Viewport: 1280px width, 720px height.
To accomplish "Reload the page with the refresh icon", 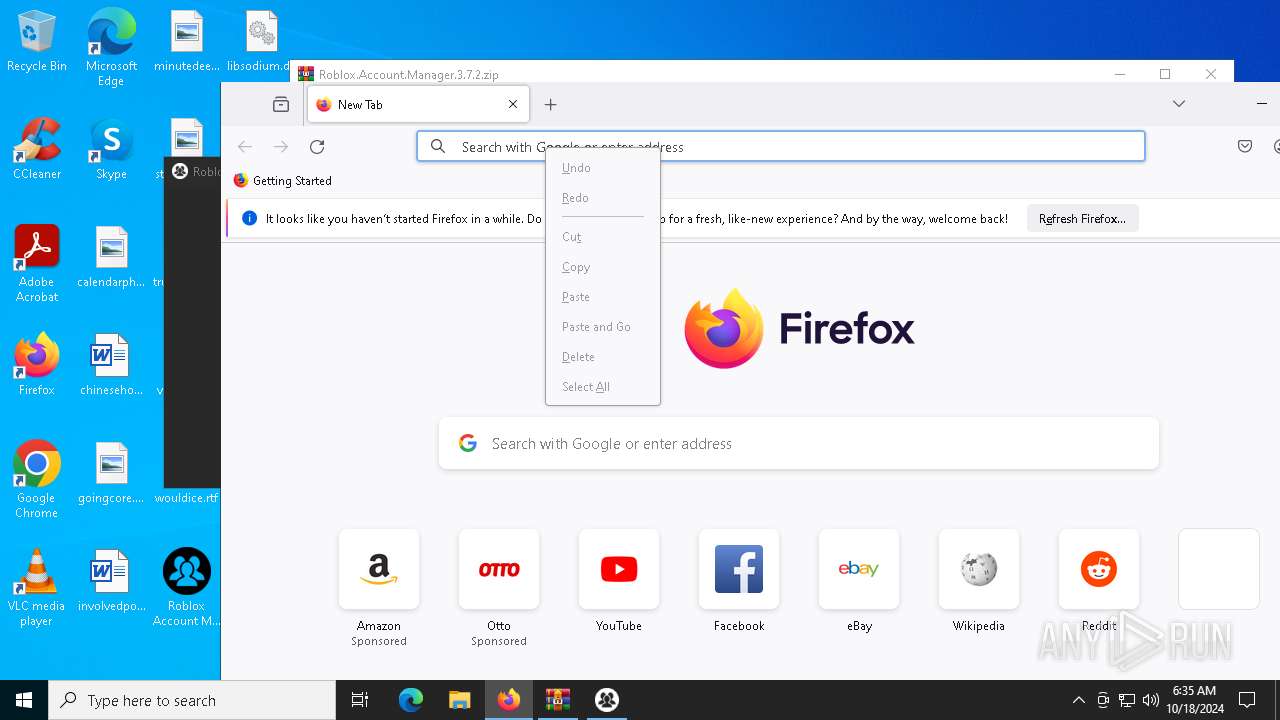I will pos(317,147).
